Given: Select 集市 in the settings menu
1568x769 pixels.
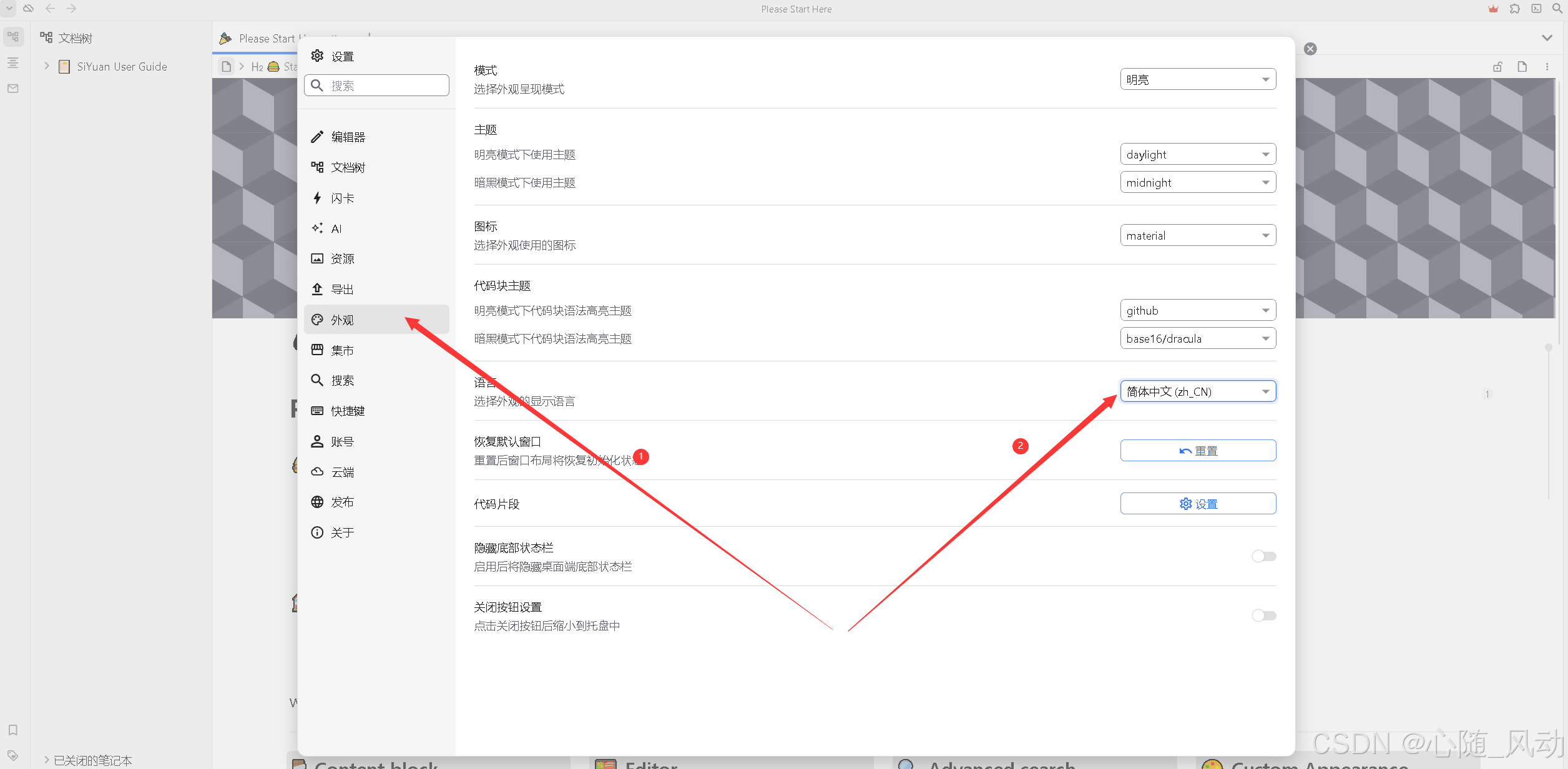Looking at the screenshot, I should pyautogui.click(x=342, y=350).
